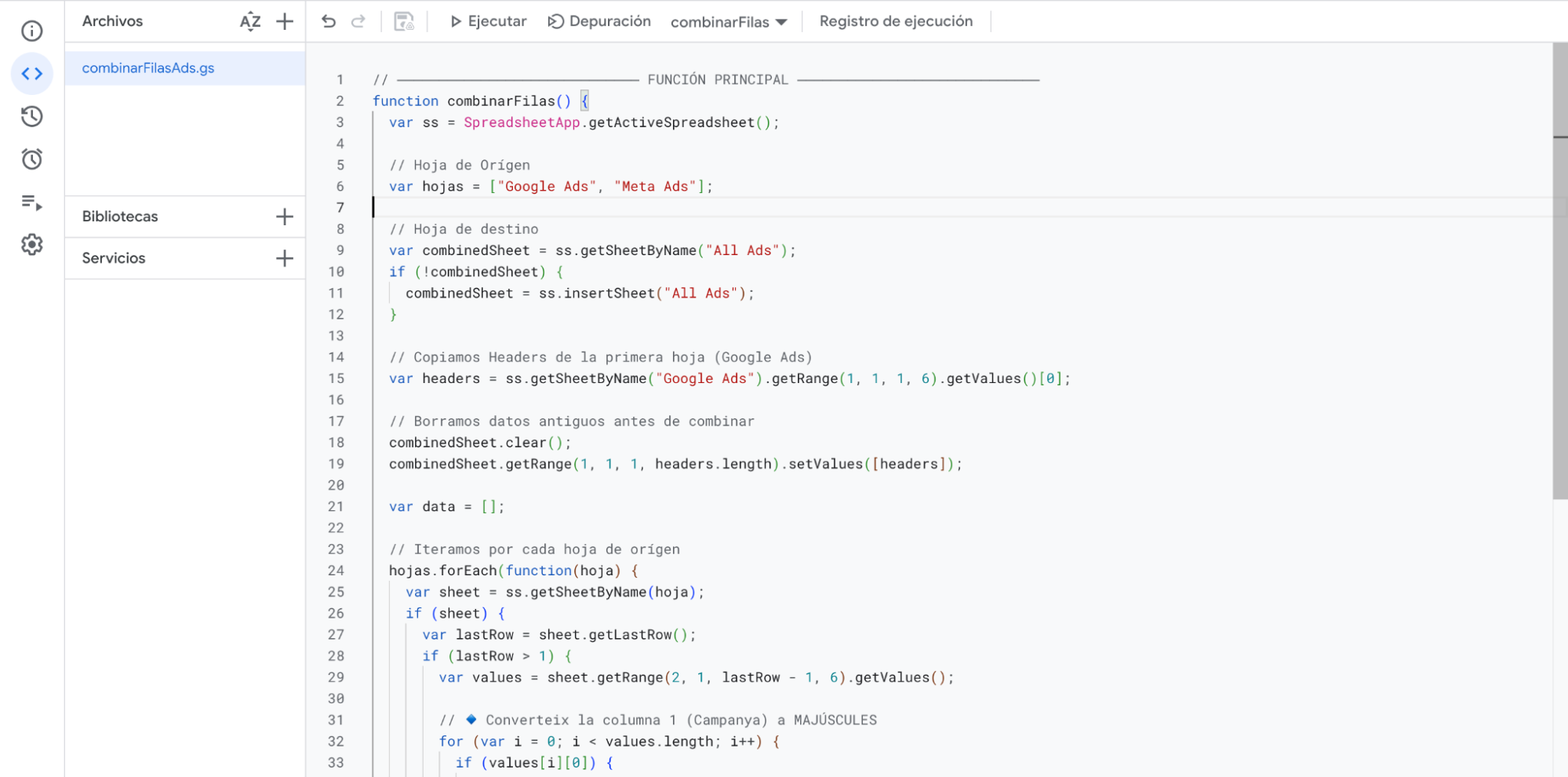Click the Redo arrow icon
Image resolution: width=1568 pixels, height=777 pixels.
(x=358, y=21)
